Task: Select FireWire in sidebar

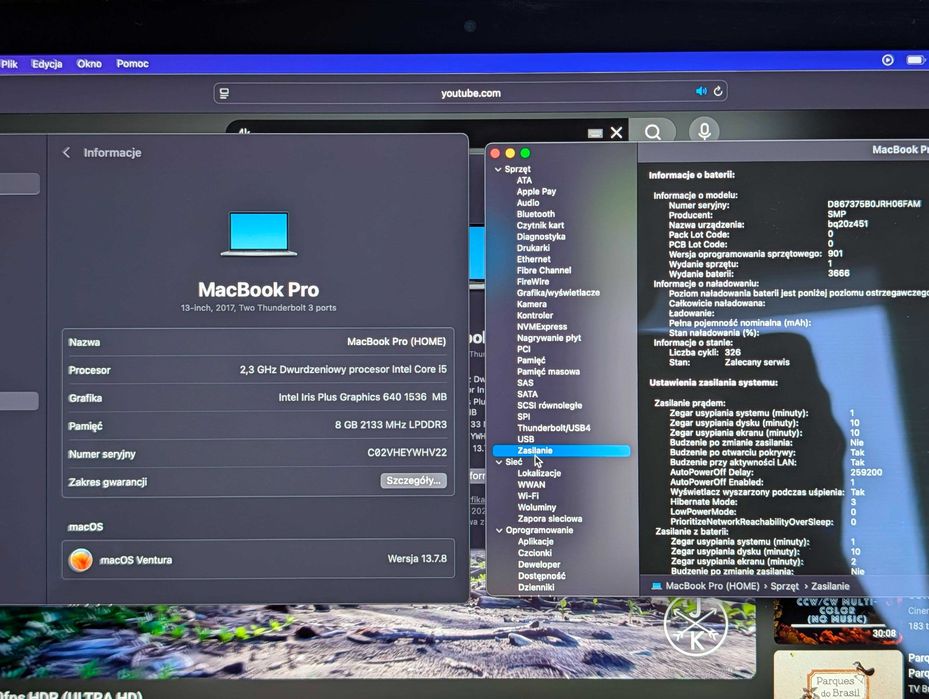Action: (533, 281)
